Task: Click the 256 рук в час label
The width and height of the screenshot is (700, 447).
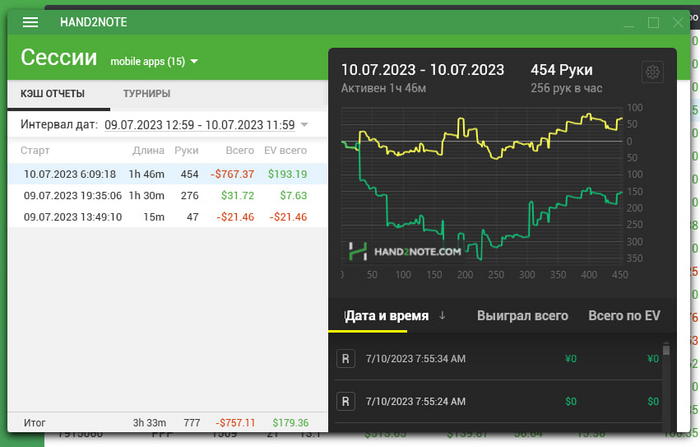Action: tap(567, 88)
